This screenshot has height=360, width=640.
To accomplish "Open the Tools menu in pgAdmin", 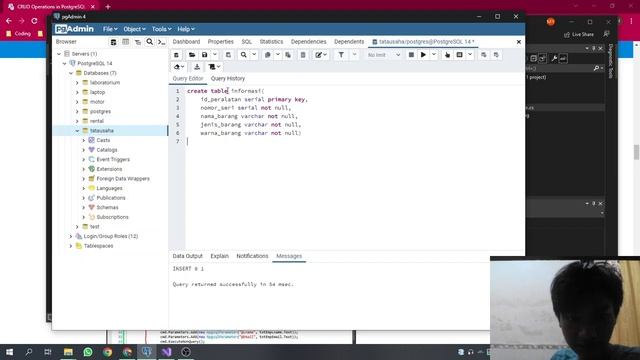I will point(161,29).
